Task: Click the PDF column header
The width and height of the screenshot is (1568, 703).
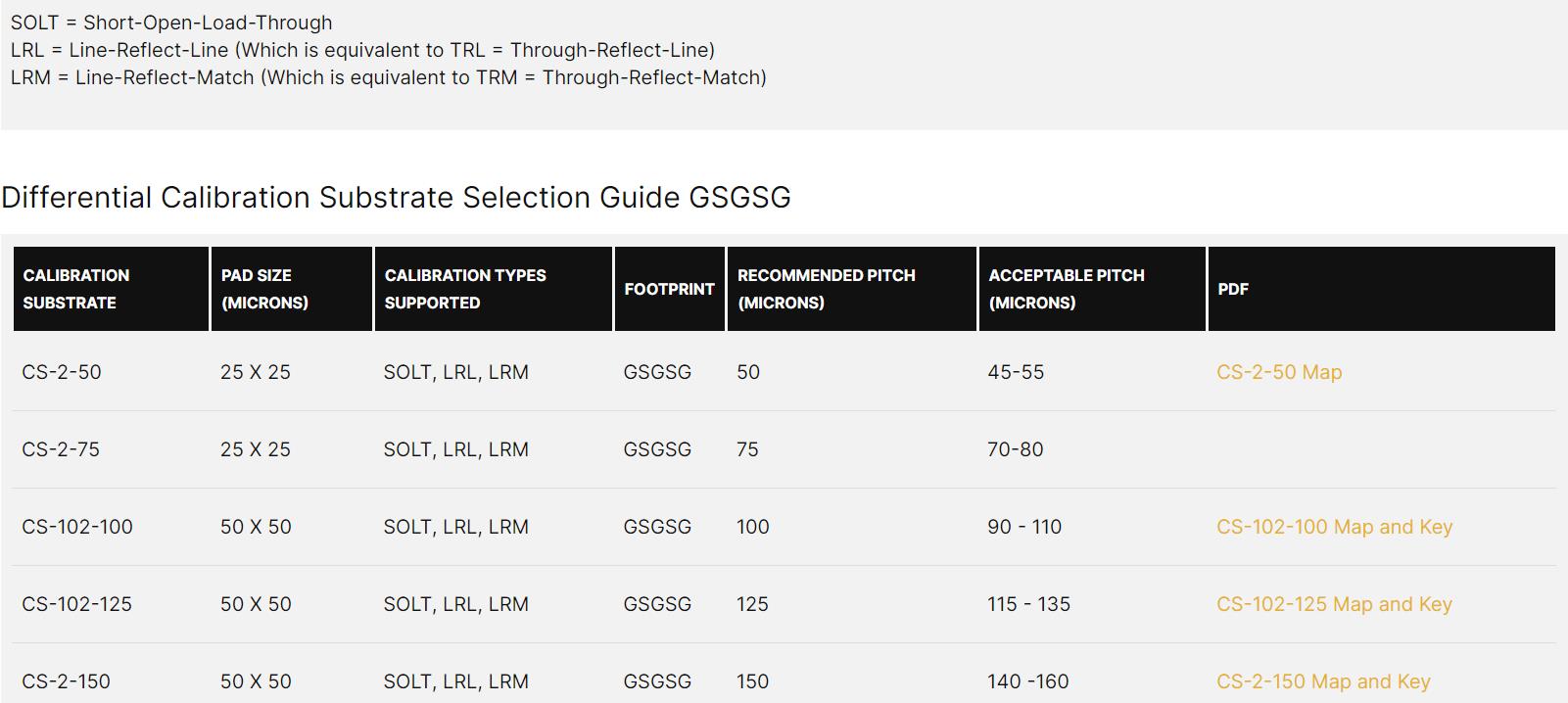Action: point(1233,289)
